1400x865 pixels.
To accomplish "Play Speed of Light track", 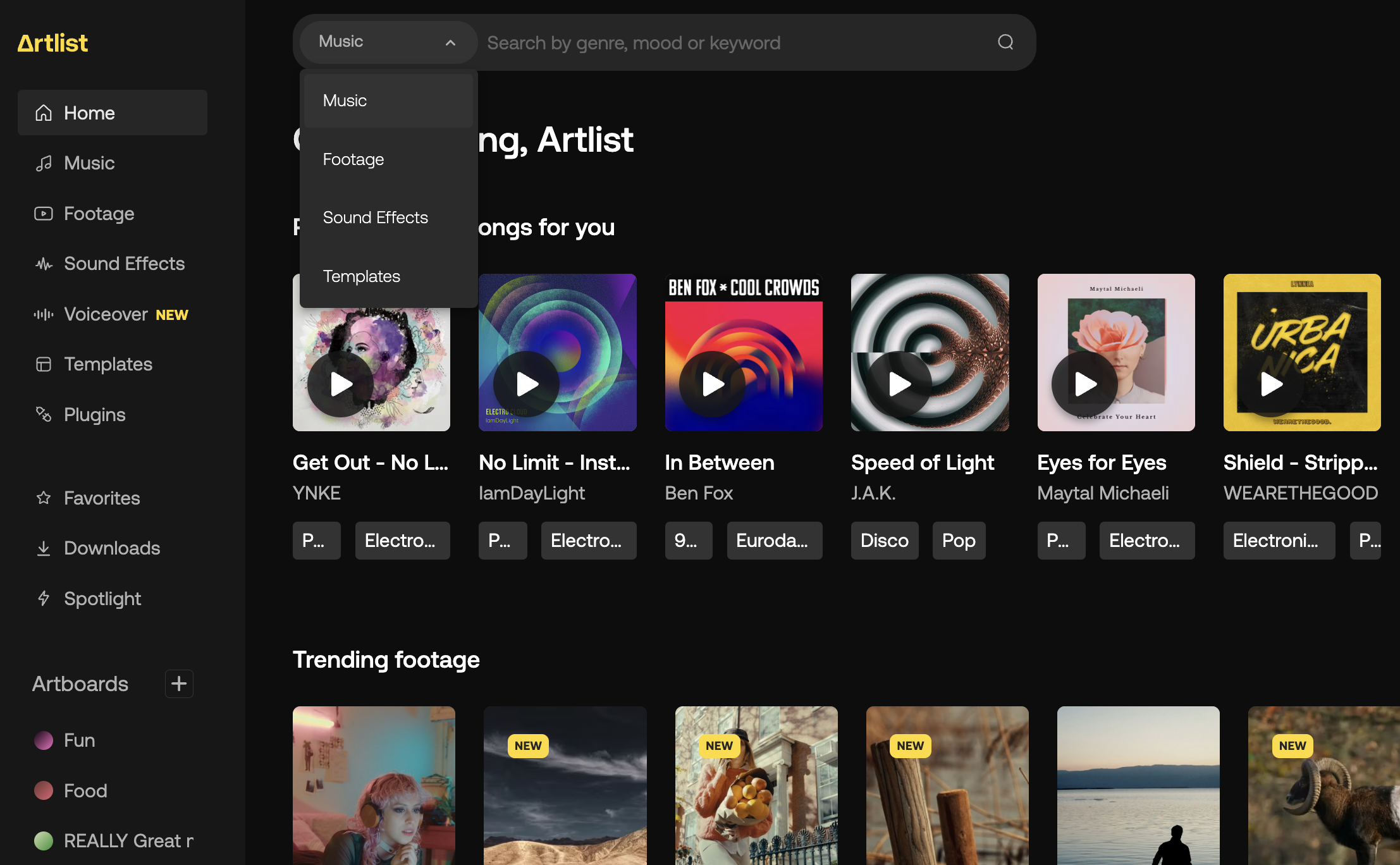I will coord(899,384).
